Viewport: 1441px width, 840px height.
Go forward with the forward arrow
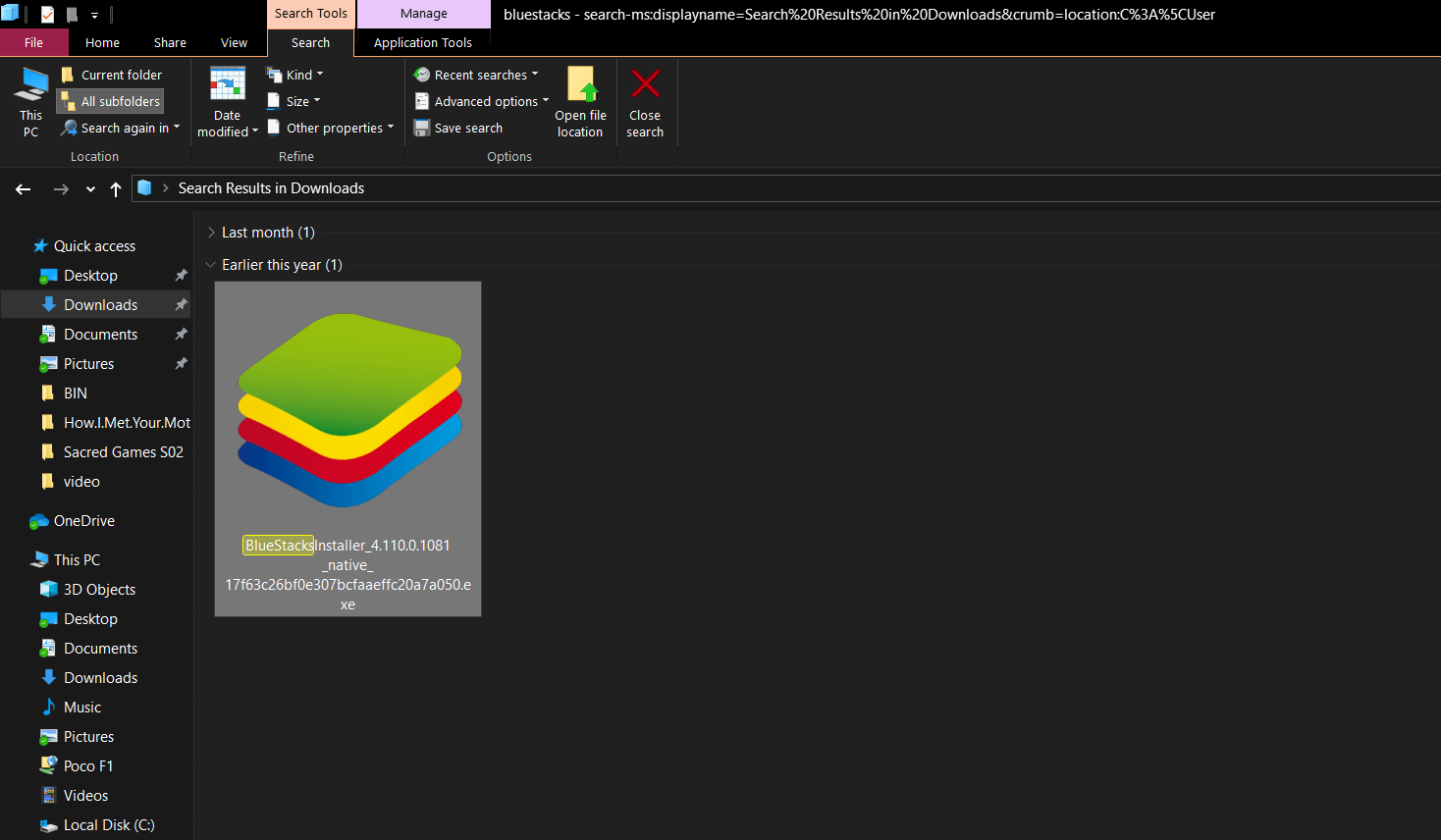click(61, 189)
